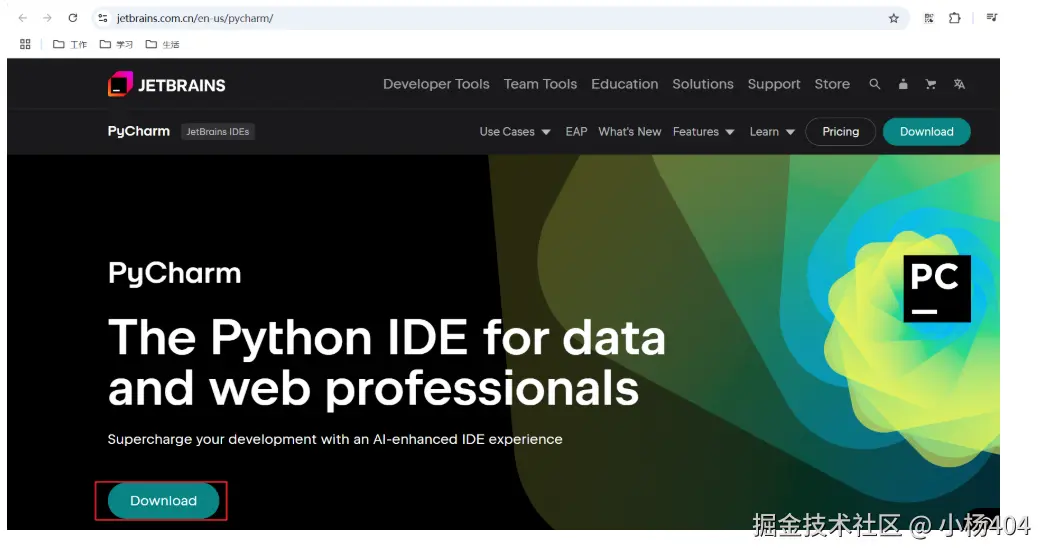Open the 工作 bookmark folder
The image size is (1048, 557).
70,44
